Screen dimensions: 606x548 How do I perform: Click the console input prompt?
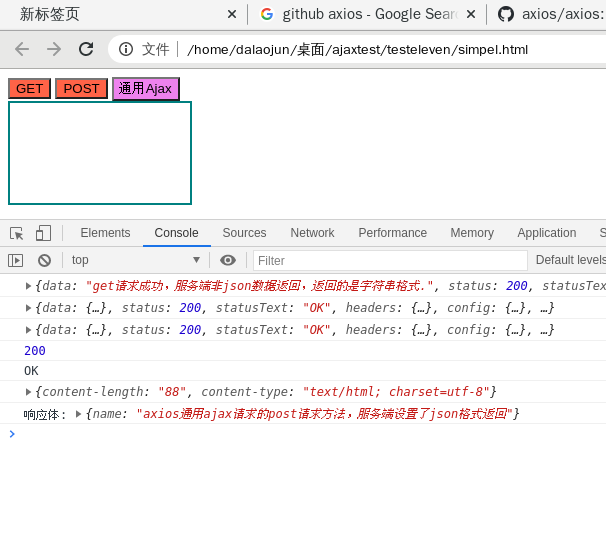[309, 434]
